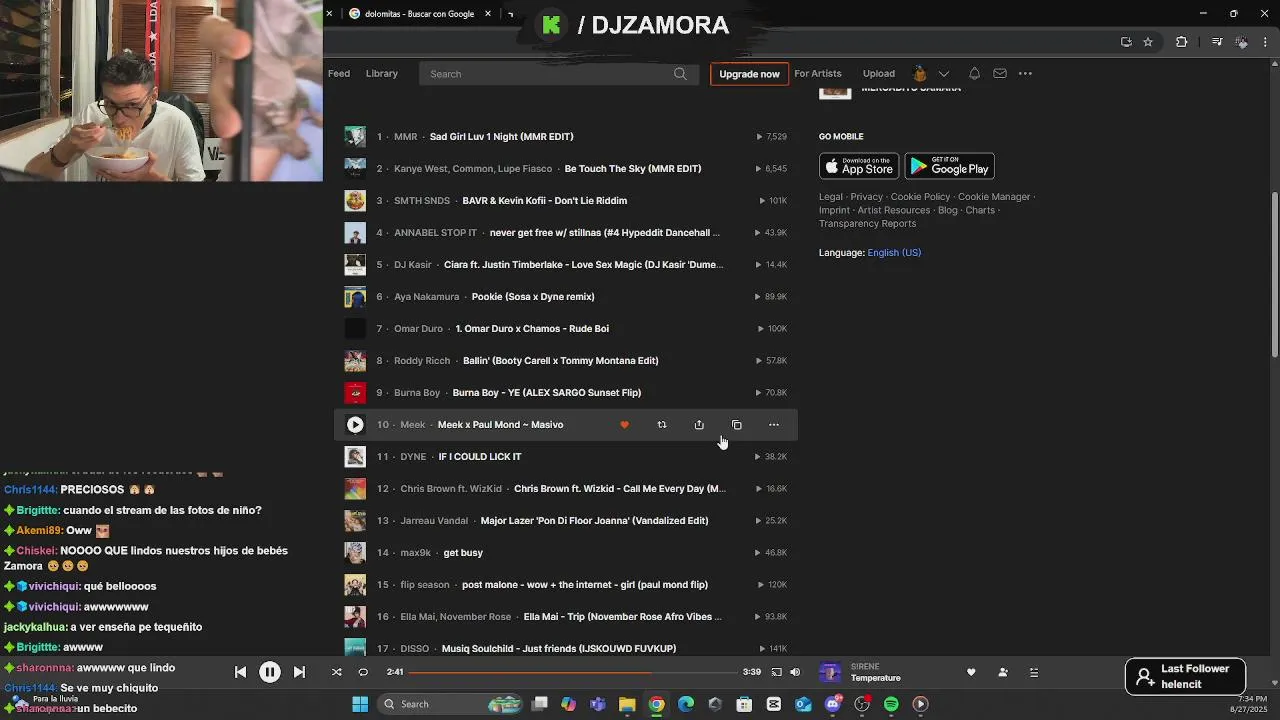Open Sad Girl Luv 1 Night track

pyautogui.click(x=501, y=137)
